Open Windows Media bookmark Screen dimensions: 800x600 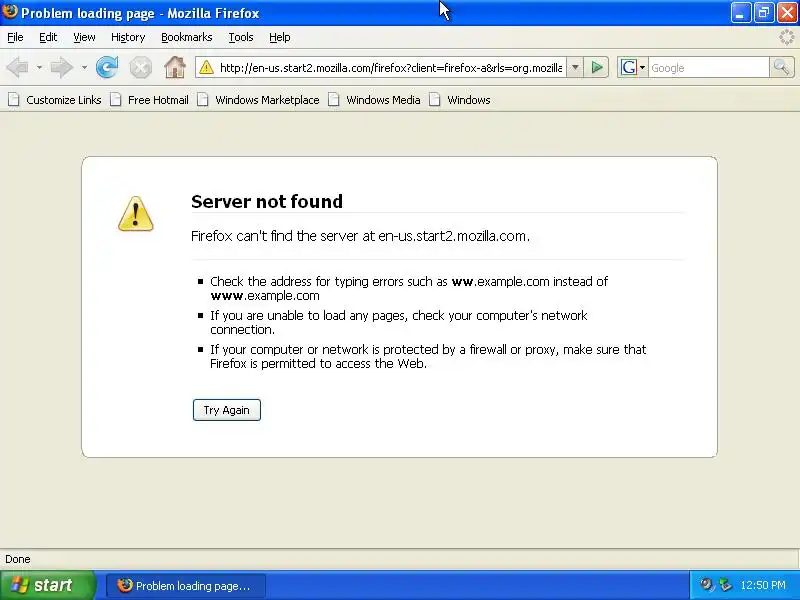click(x=374, y=100)
